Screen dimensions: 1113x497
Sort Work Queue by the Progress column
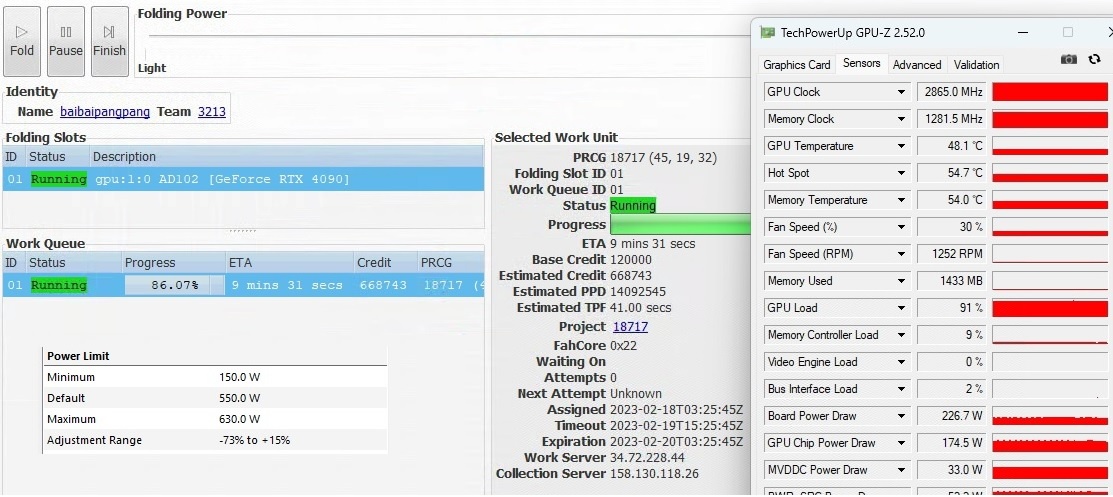[x=174, y=263]
